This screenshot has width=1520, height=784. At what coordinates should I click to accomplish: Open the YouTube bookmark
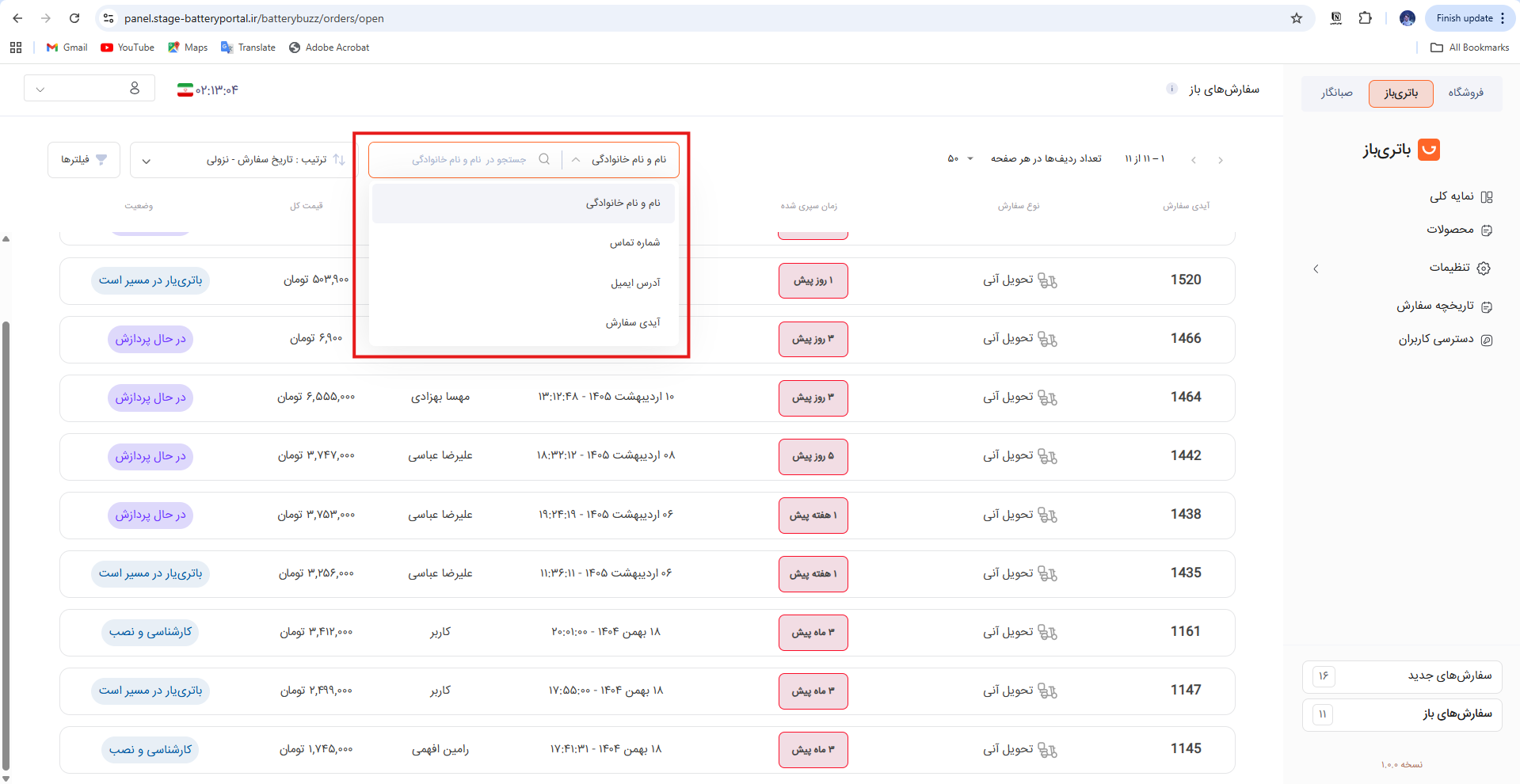coord(128,48)
